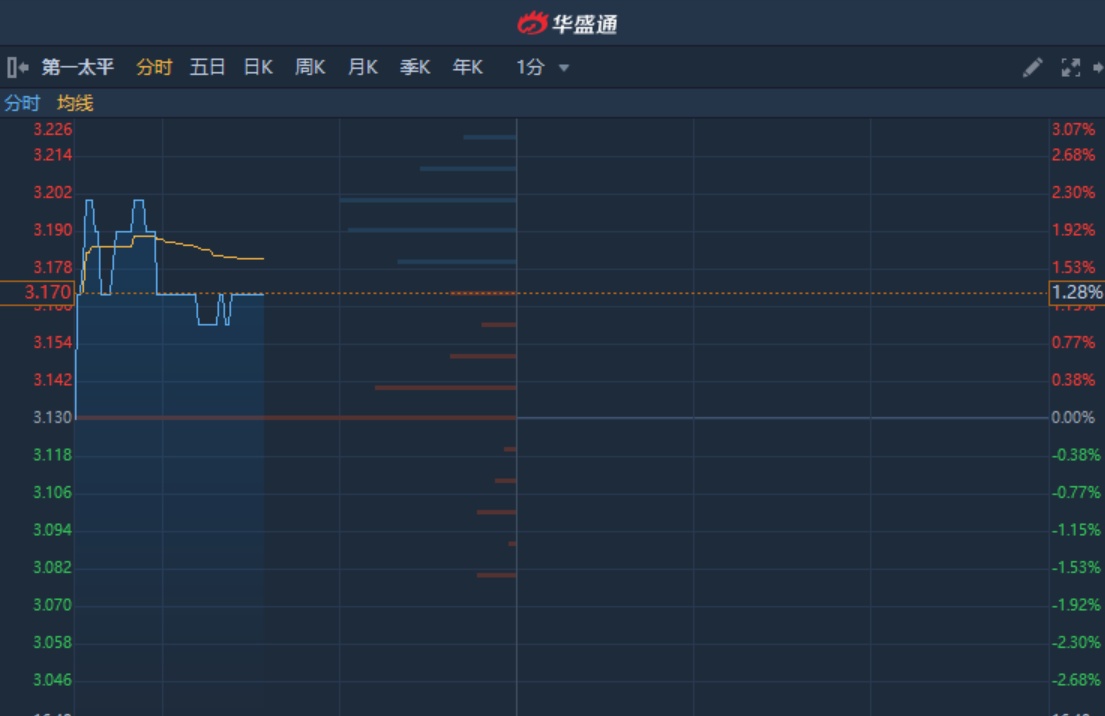Show the 年K chart tab
The width and height of the screenshot is (1105, 716).
coord(467,68)
